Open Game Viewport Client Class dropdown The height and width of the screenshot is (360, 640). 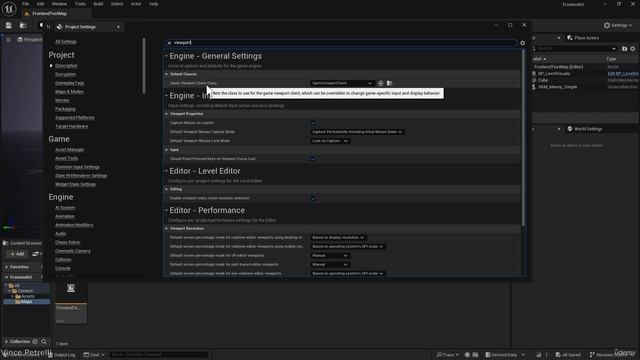click(x=342, y=83)
